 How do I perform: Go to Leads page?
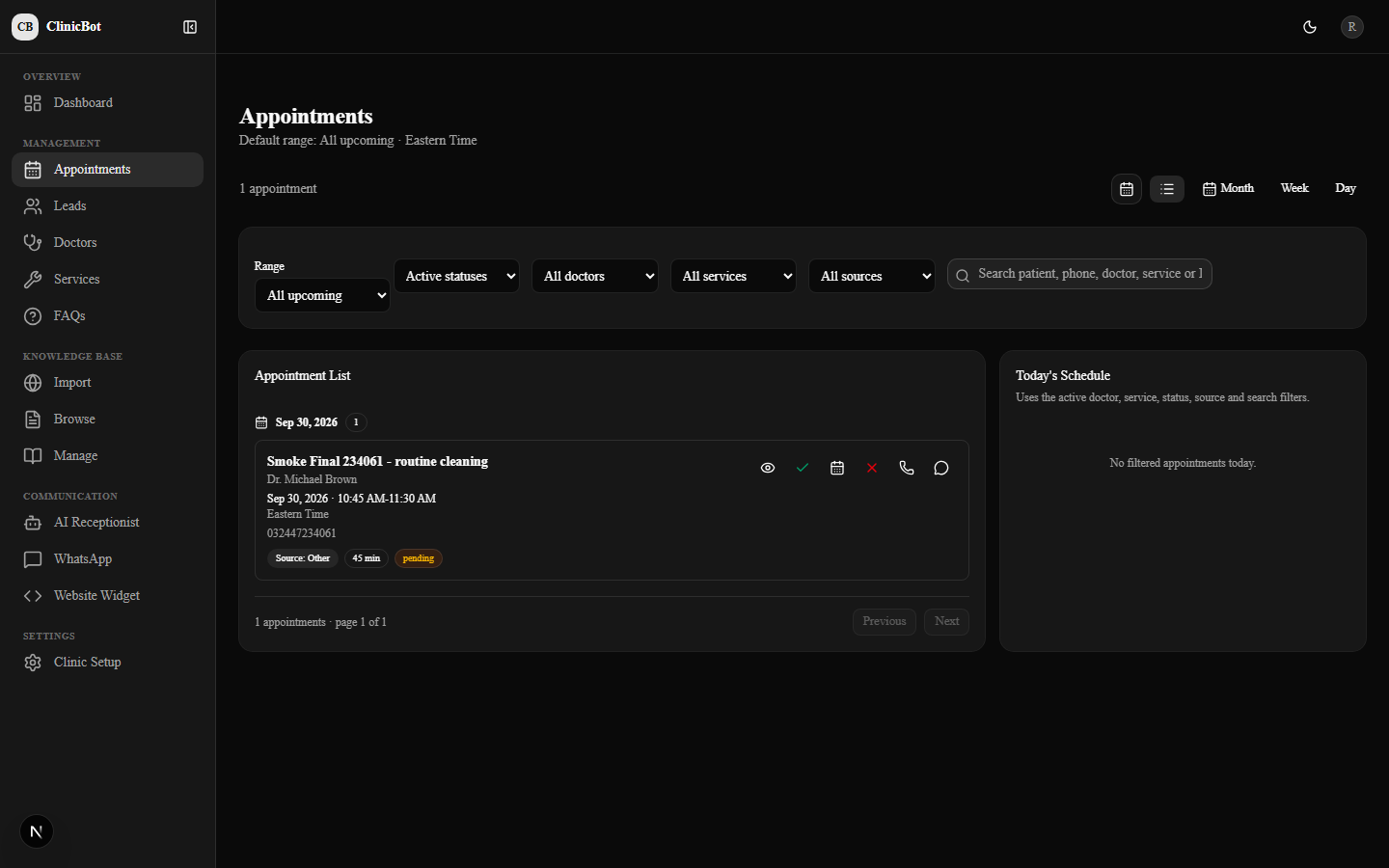107,206
